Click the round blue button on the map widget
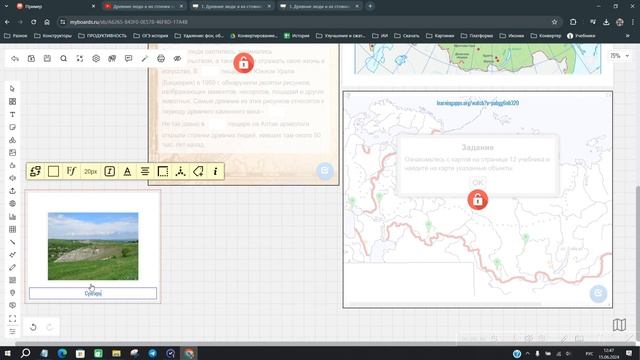This screenshot has width=640, height=360. [598, 293]
